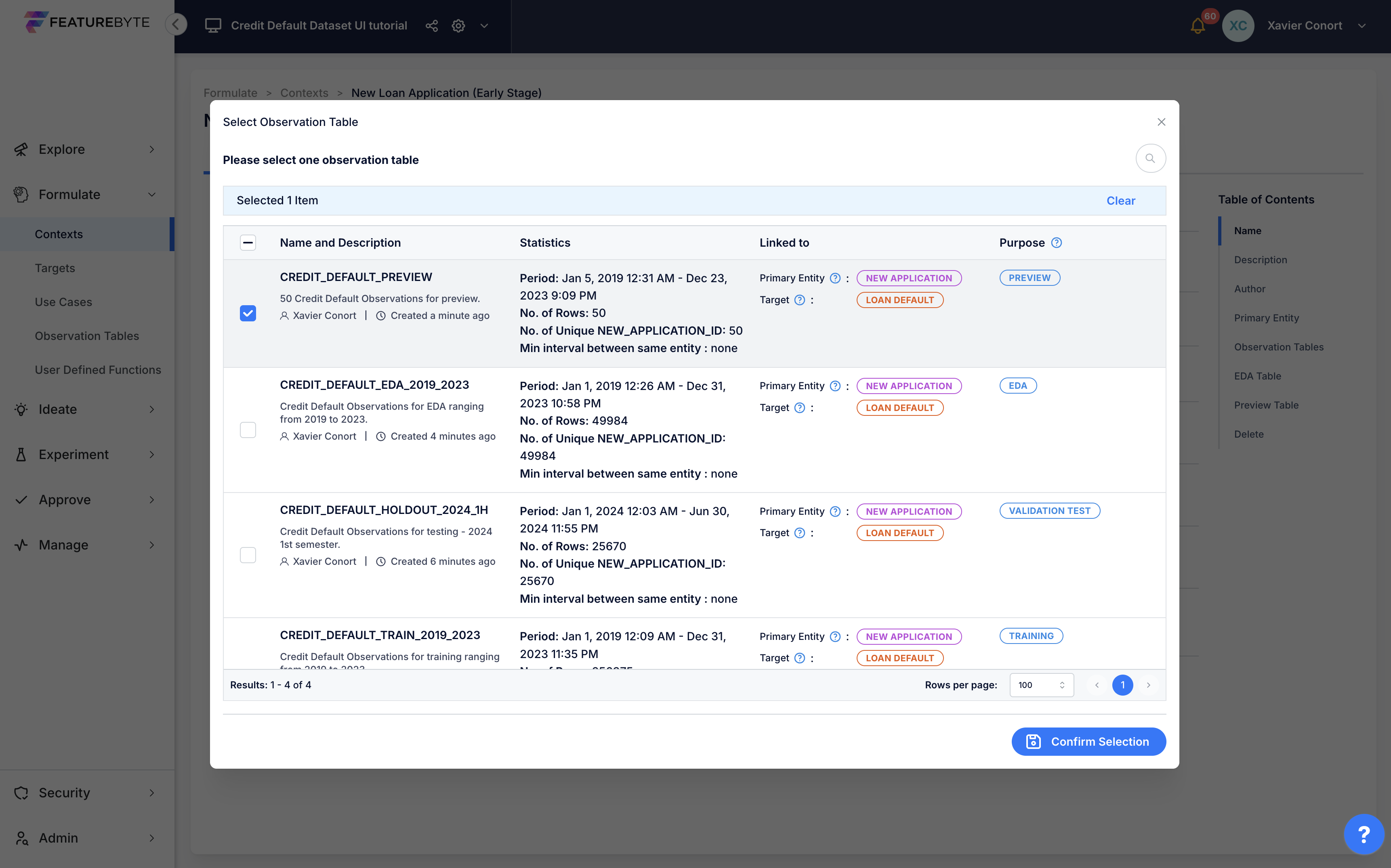Go to pagination page 1
Viewport: 1391px width, 868px height.
point(1122,685)
